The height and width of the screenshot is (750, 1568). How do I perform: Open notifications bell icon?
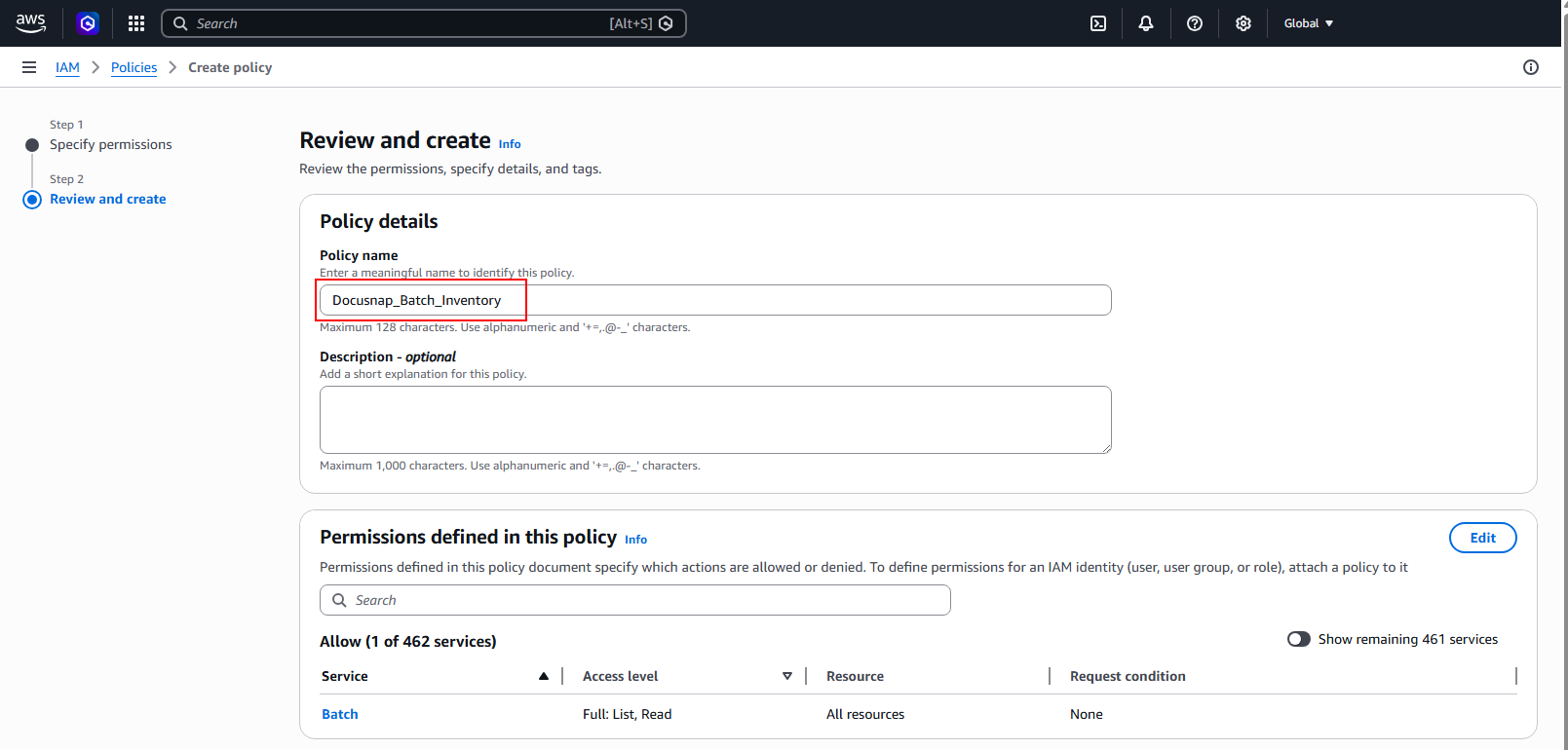coord(1146,23)
